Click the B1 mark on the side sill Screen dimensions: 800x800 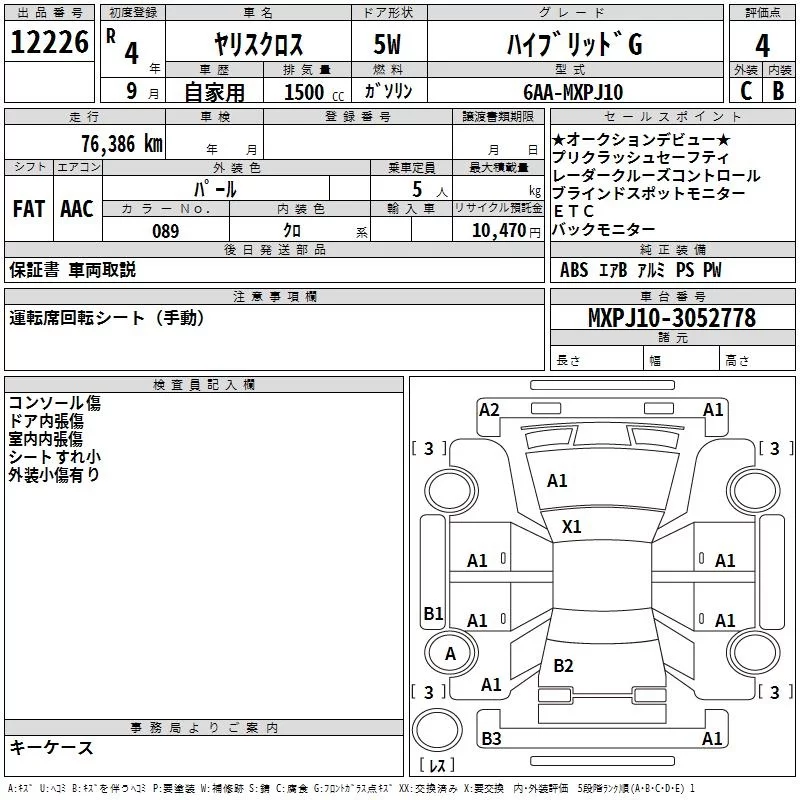[x=433, y=613]
